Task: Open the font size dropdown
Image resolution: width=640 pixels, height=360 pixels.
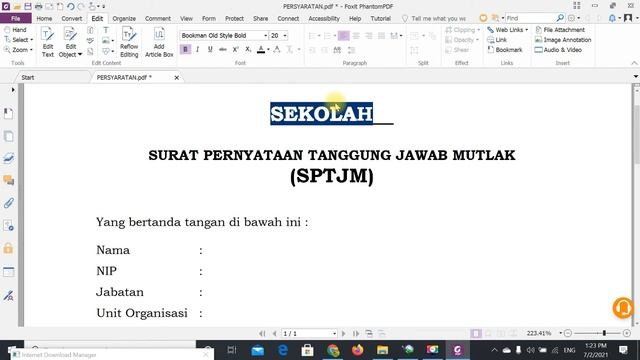Action: pos(285,36)
